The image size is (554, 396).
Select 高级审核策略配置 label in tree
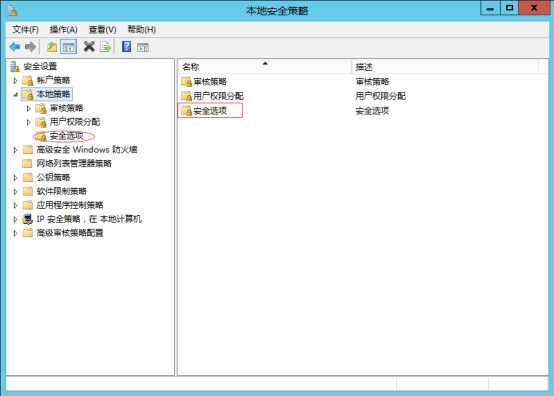pyautogui.click(x=70, y=233)
